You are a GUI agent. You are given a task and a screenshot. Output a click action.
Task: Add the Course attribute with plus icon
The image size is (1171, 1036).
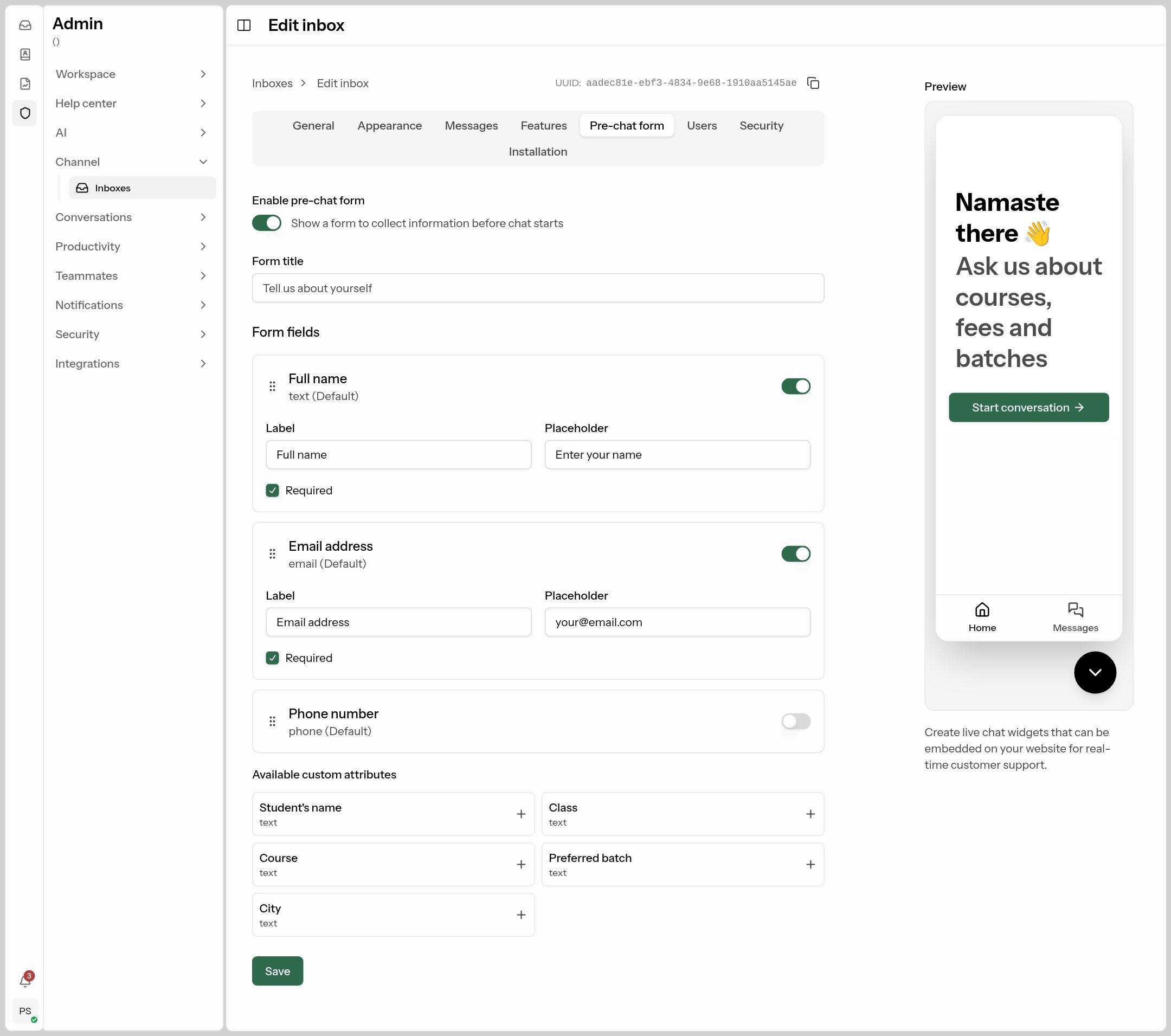pos(522,865)
